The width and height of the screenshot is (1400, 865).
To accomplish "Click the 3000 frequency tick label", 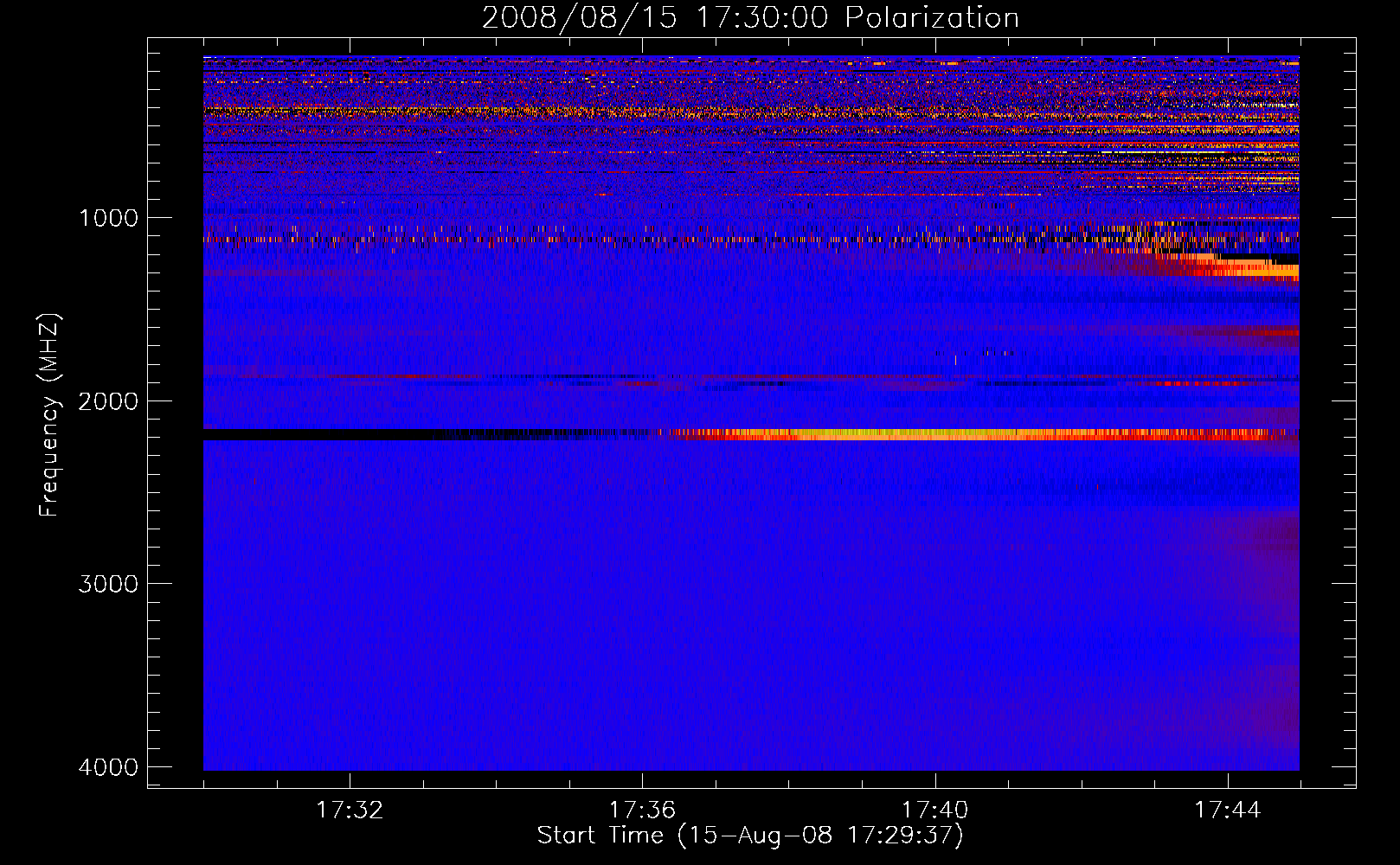I will pyautogui.click(x=108, y=584).
